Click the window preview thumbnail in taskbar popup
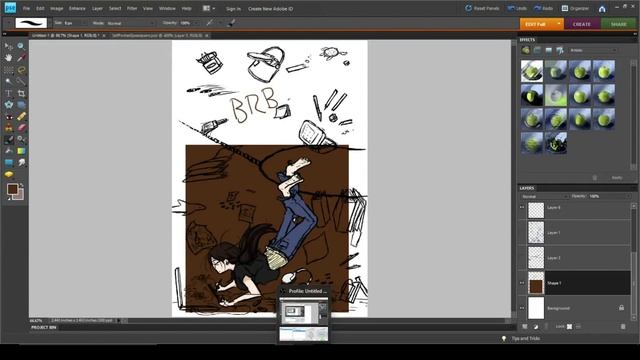This screenshot has width=640, height=360. (x=304, y=312)
